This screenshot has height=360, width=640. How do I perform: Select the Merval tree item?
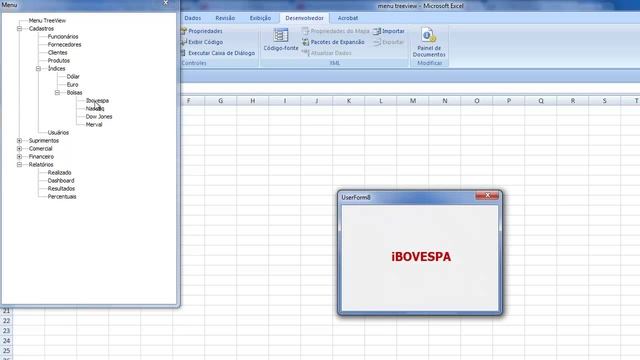point(94,124)
